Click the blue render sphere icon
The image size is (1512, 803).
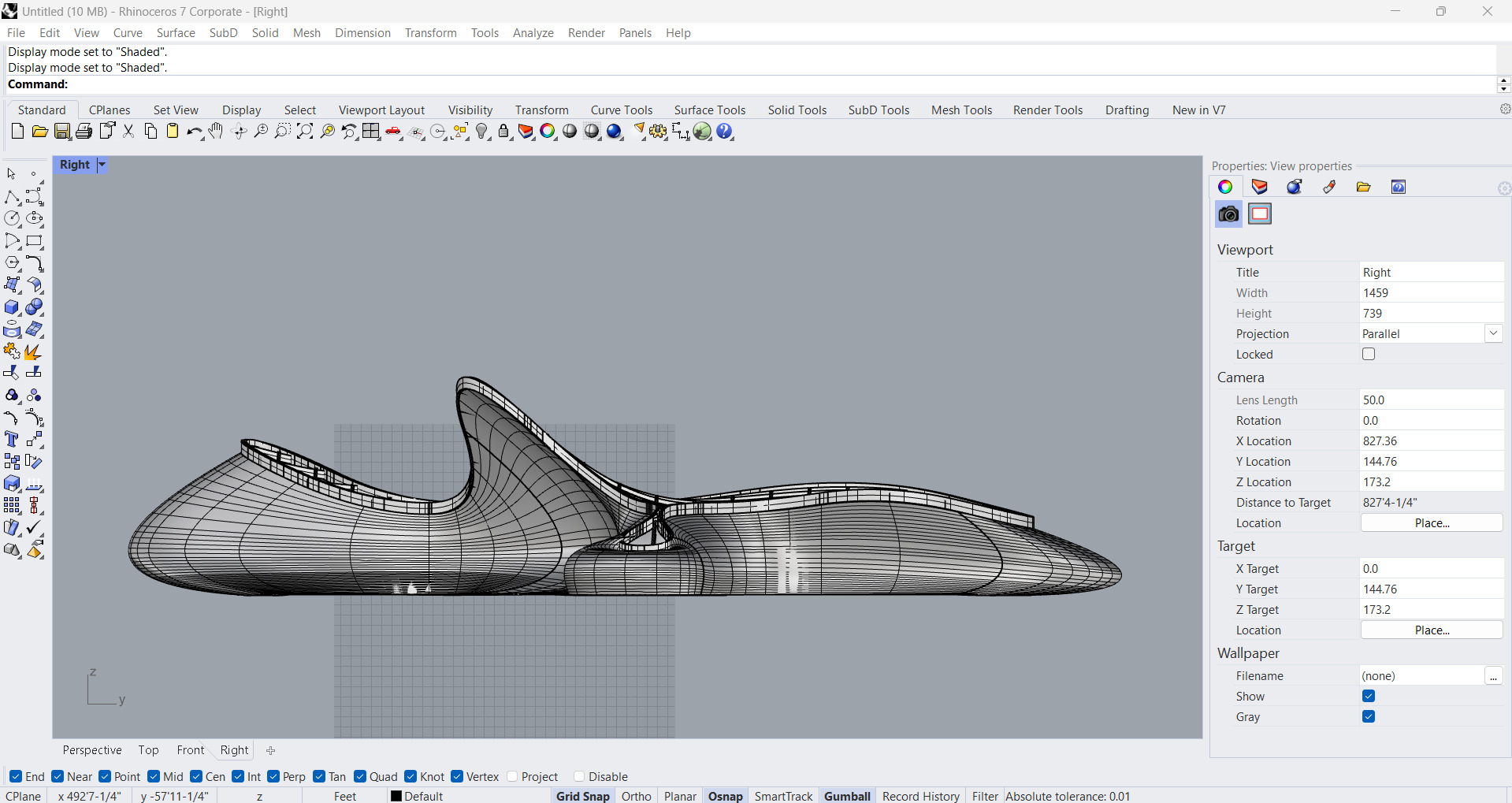click(615, 132)
